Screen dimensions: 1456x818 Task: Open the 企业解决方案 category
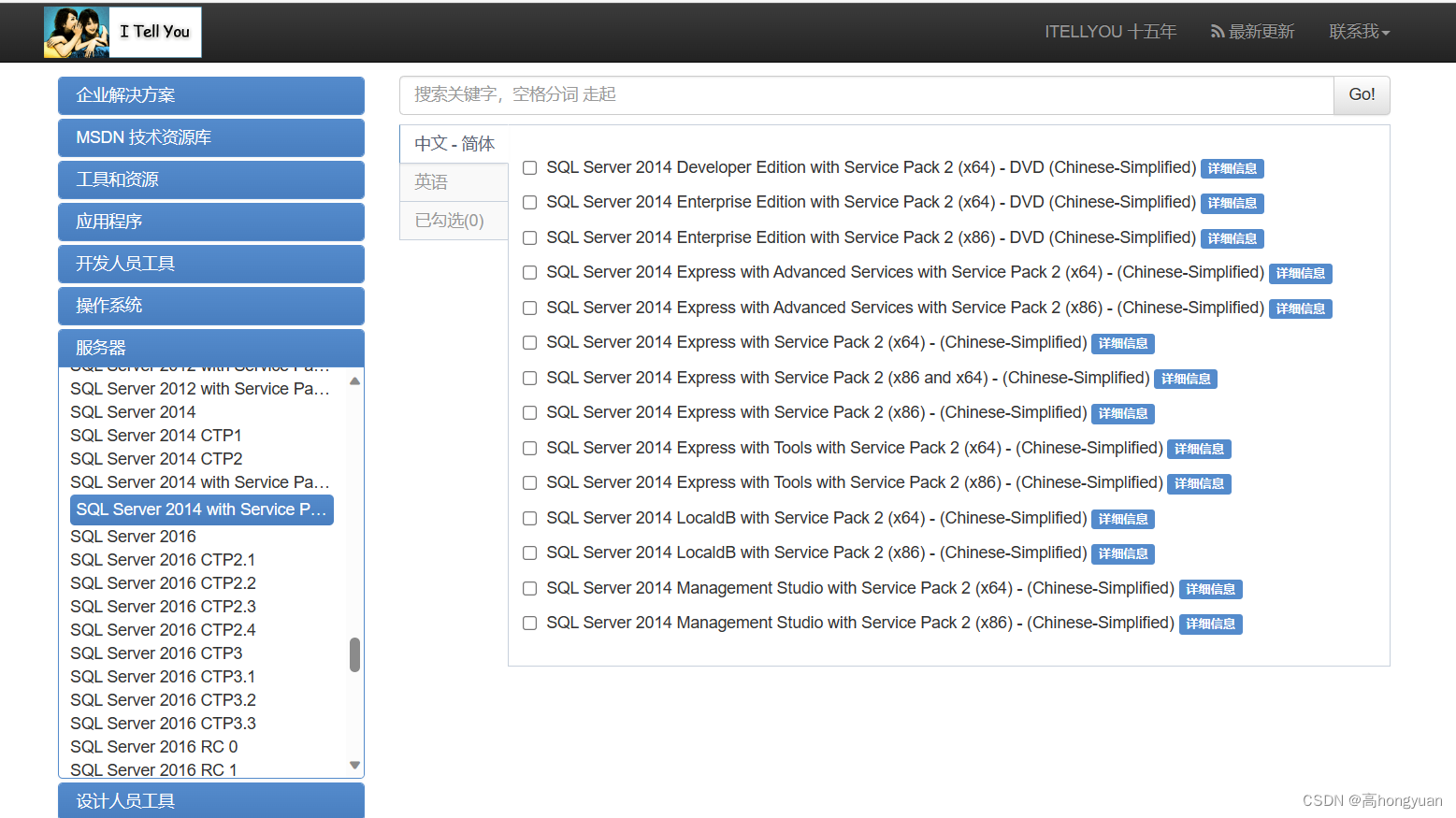[210, 95]
